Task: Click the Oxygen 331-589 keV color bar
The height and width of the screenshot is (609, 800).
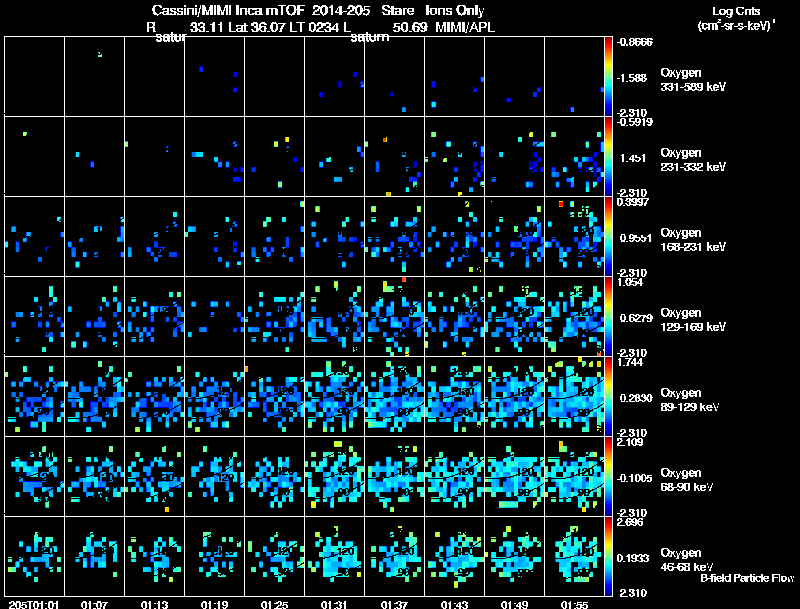Action: pyautogui.click(x=608, y=77)
